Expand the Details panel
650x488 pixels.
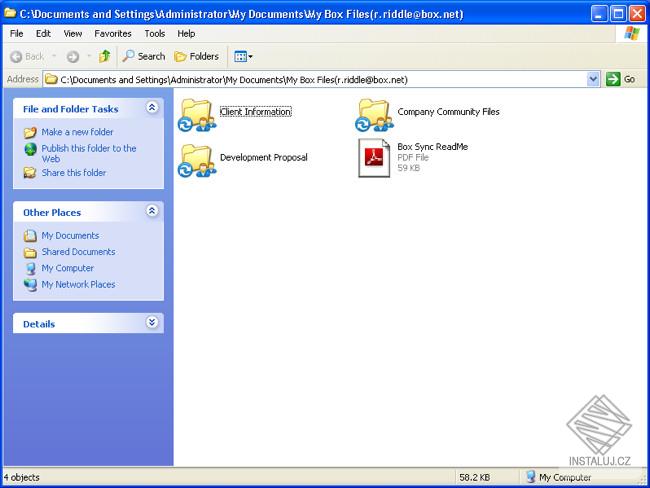(152, 322)
